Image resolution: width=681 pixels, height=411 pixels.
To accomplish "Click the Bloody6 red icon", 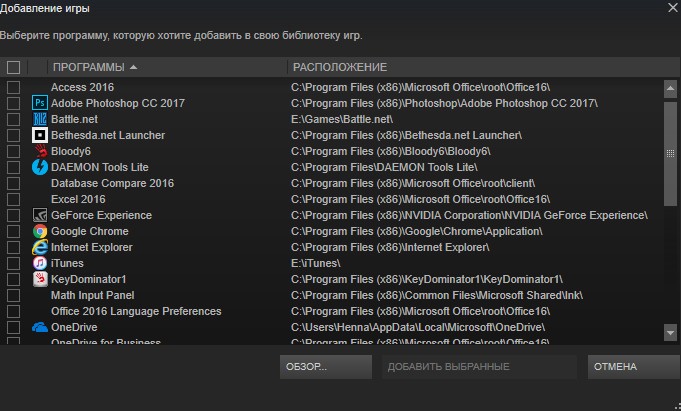I will click(x=40, y=151).
